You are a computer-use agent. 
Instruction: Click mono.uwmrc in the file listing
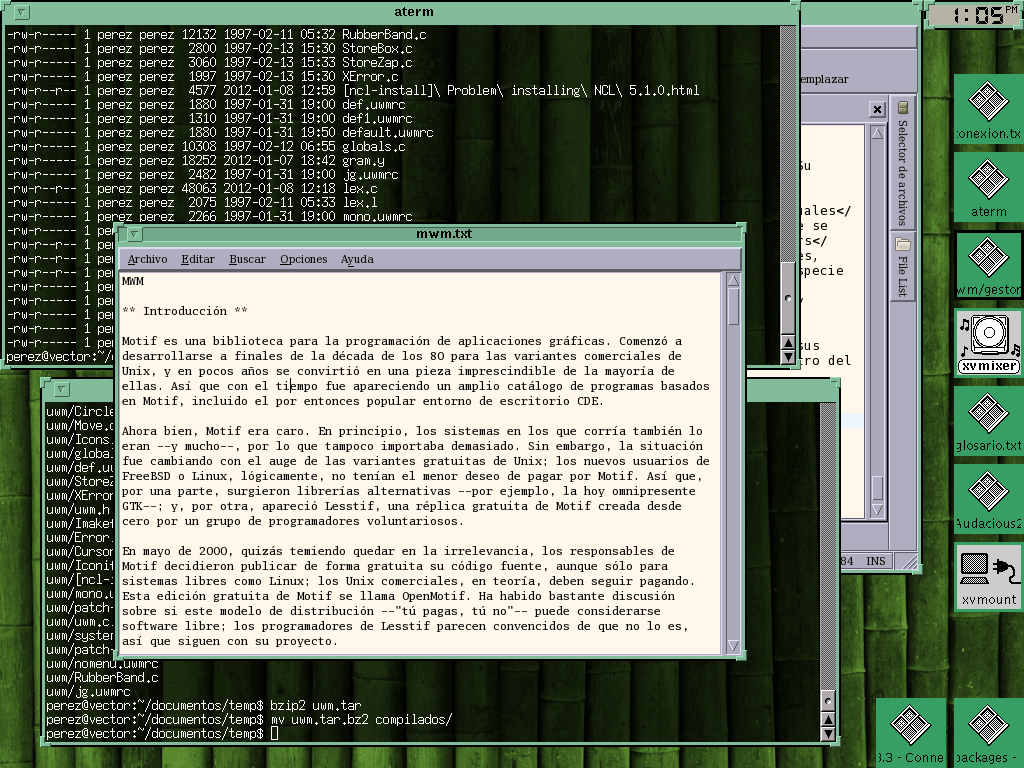coord(377,217)
